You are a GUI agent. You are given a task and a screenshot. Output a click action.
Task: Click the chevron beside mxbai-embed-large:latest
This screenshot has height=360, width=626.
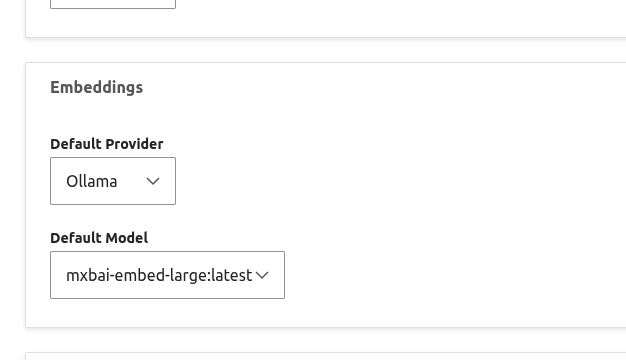[262, 275]
